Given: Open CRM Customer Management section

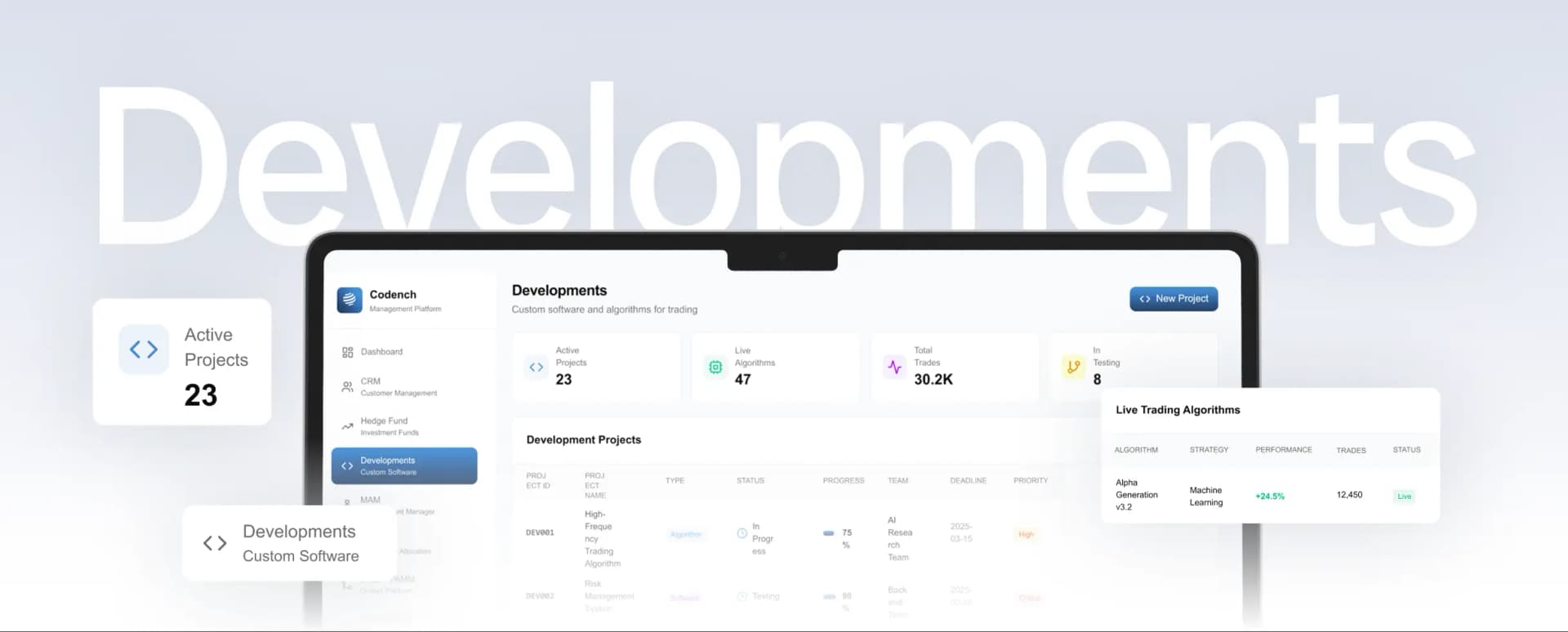Looking at the screenshot, I should (x=399, y=386).
